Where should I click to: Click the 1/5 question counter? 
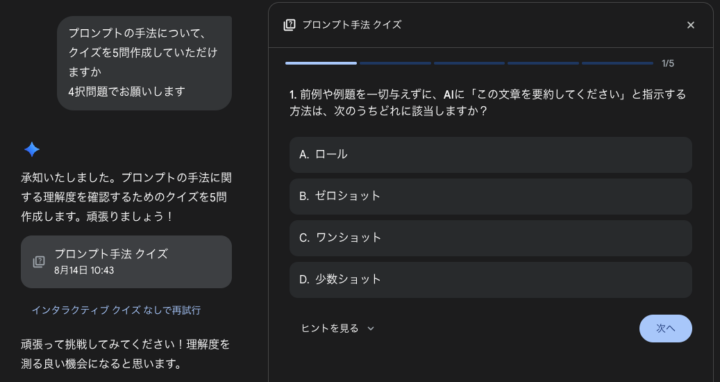pyautogui.click(x=668, y=63)
